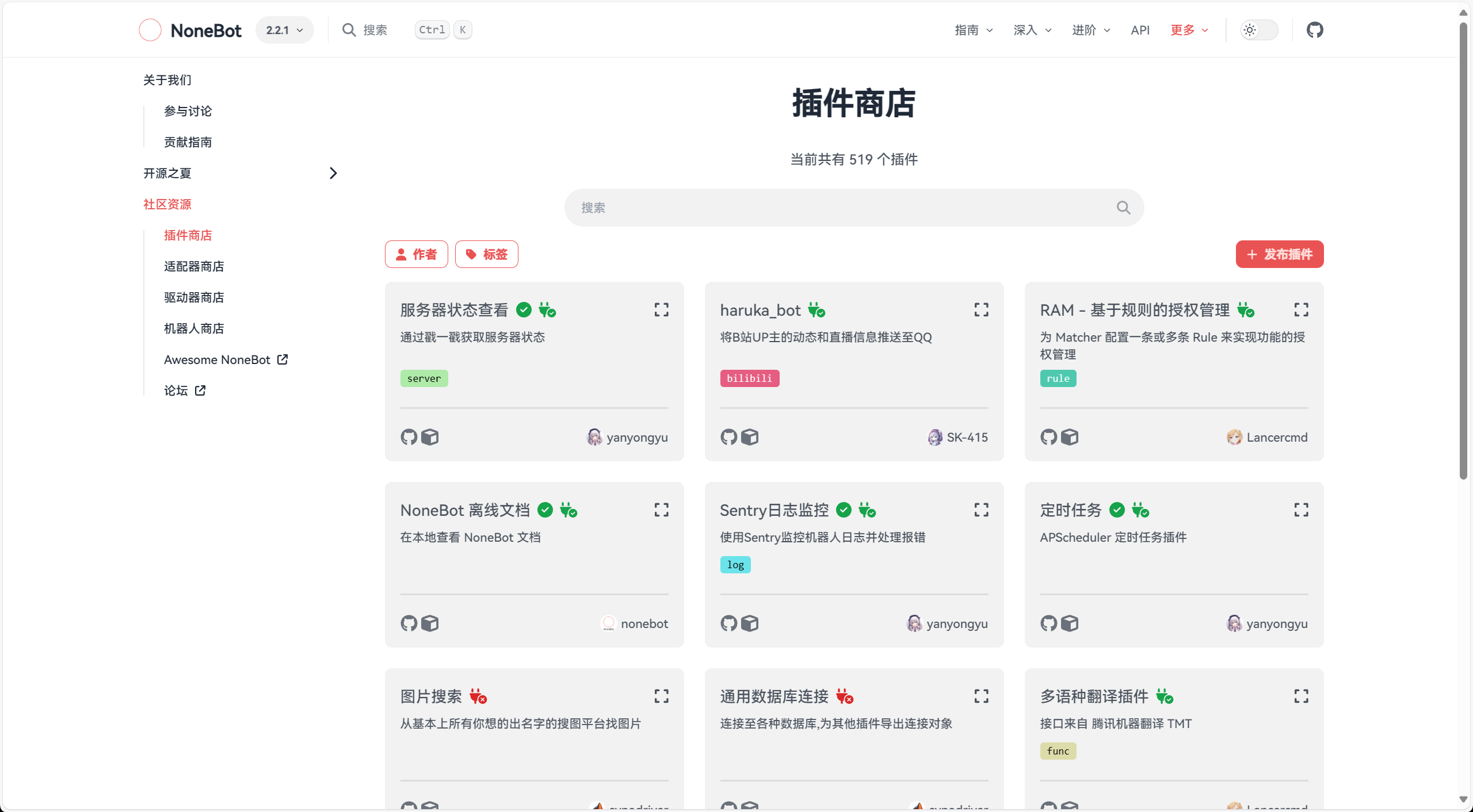This screenshot has height=812, width=1473.
Task: Expand 多语种翻译插件 card details
Action: coord(1301,696)
